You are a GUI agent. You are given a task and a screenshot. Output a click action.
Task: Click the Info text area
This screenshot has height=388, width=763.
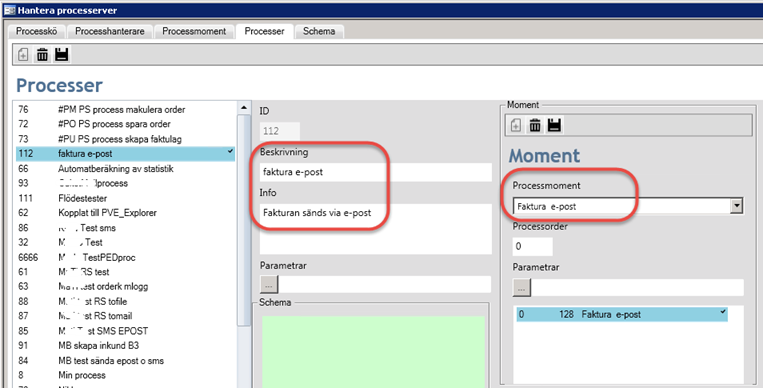click(x=376, y=229)
